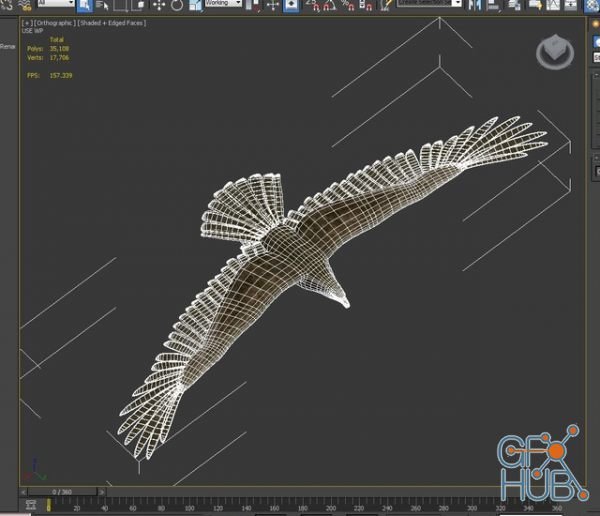Image resolution: width=600 pixels, height=516 pixels.
Task: Select the Scale tool
Action: [196, 5]
